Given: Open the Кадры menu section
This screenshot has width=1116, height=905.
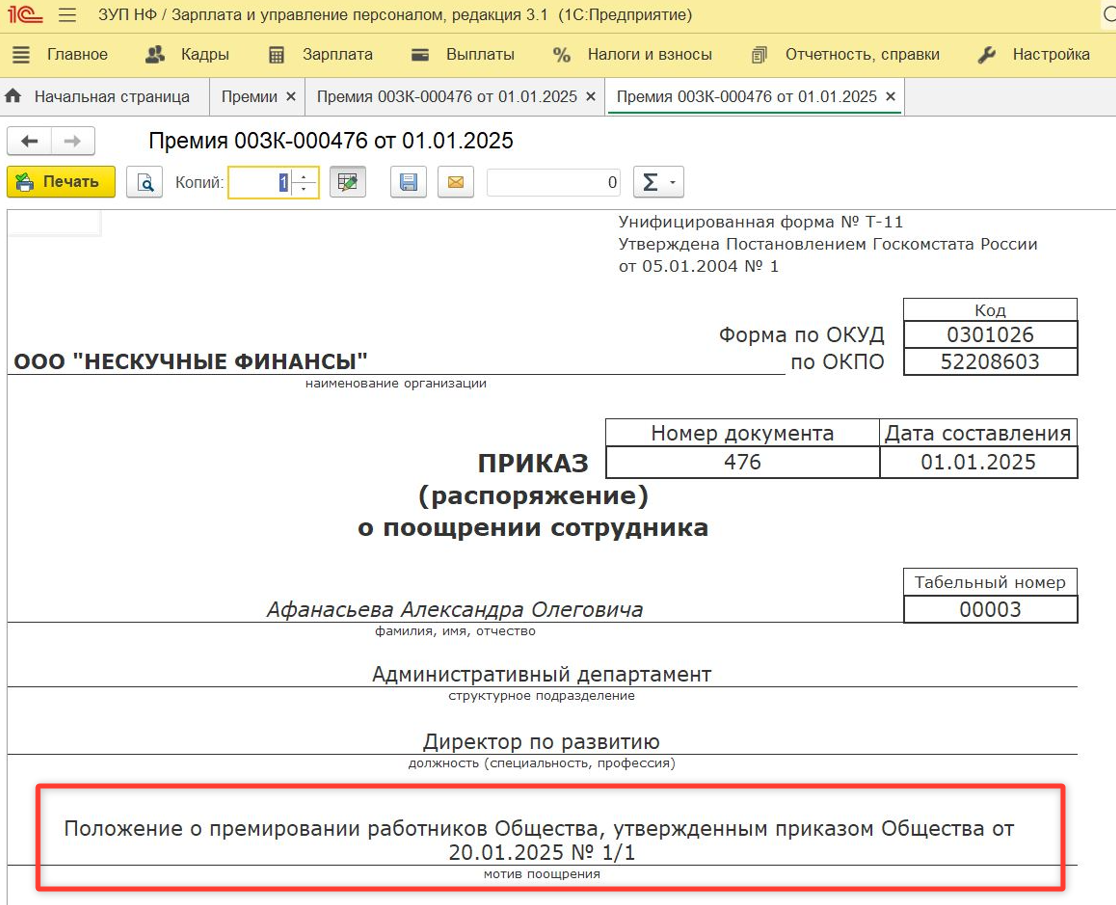Looking at the screenshot, I should click(x=187, y=55).
